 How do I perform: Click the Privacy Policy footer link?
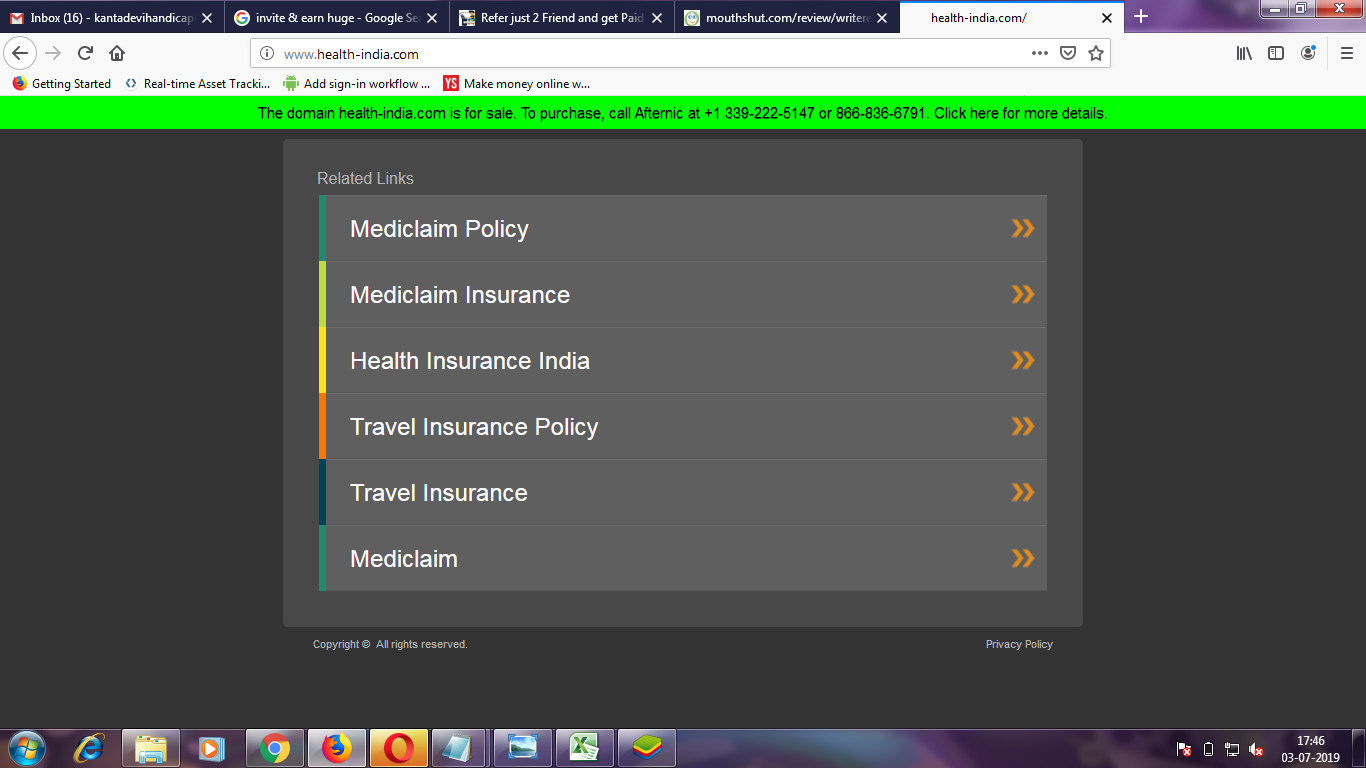(x=1019, y=645)
